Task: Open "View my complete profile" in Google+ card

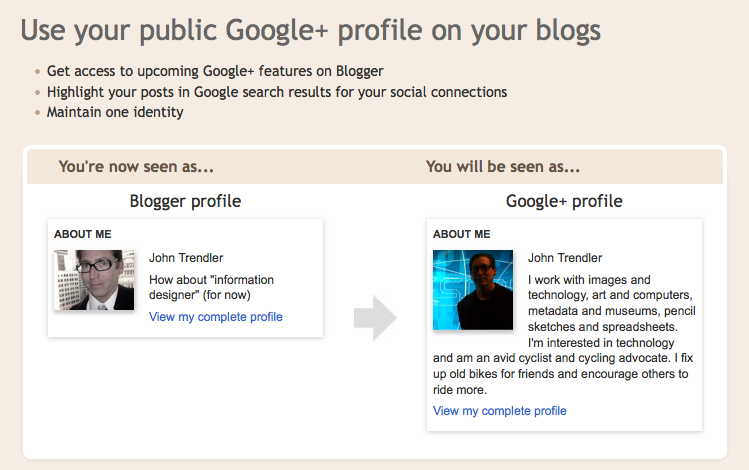Action: (500, 411)
